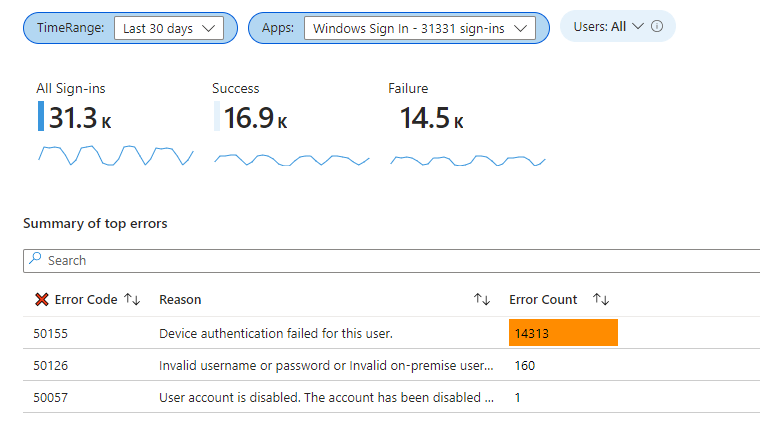Click the Failure trend sparkline

468,160
